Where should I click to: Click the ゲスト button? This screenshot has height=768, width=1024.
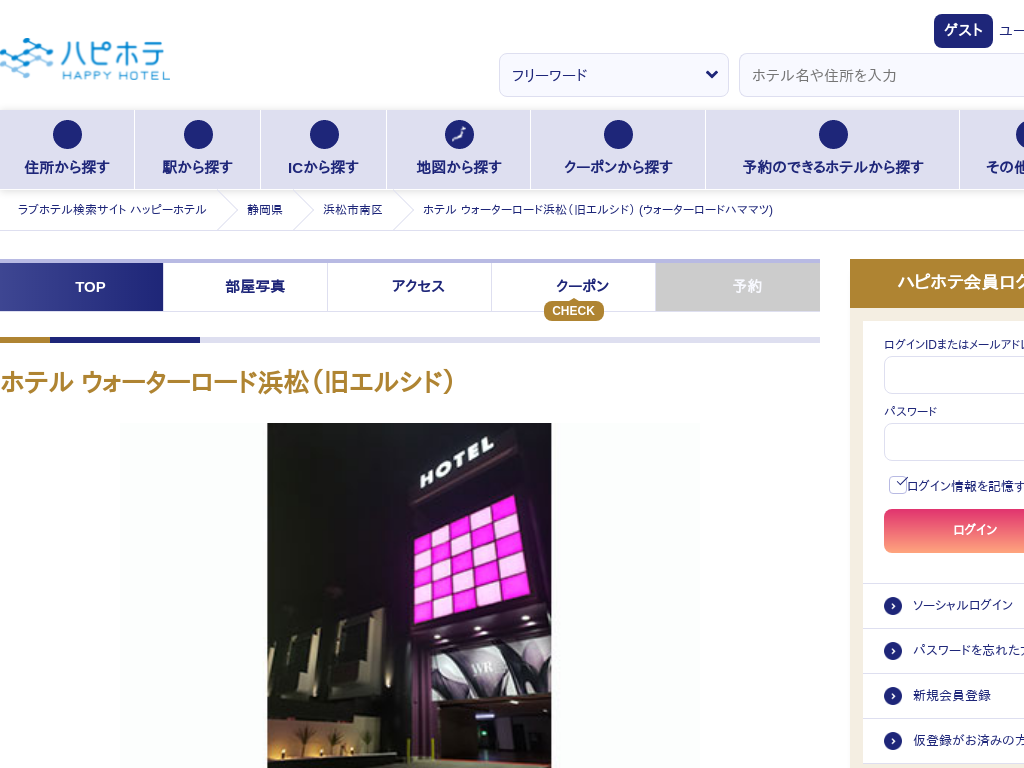[963, 31]
